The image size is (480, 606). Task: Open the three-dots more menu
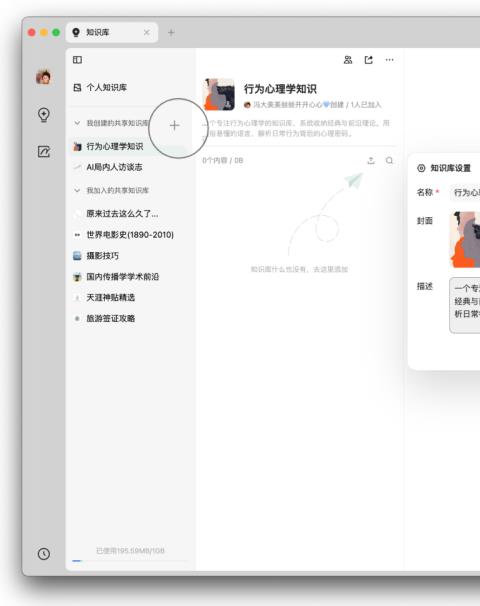click(390, 60)
